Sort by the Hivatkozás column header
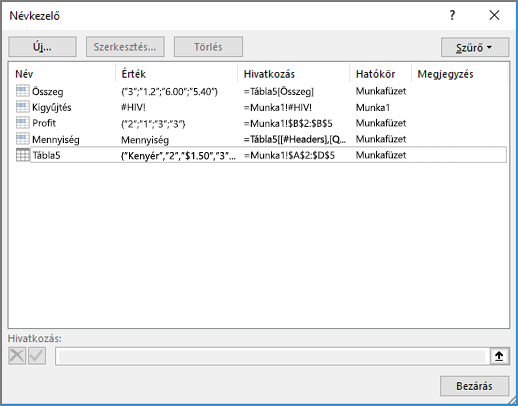The image size is (518, 406). click(269, 74)
